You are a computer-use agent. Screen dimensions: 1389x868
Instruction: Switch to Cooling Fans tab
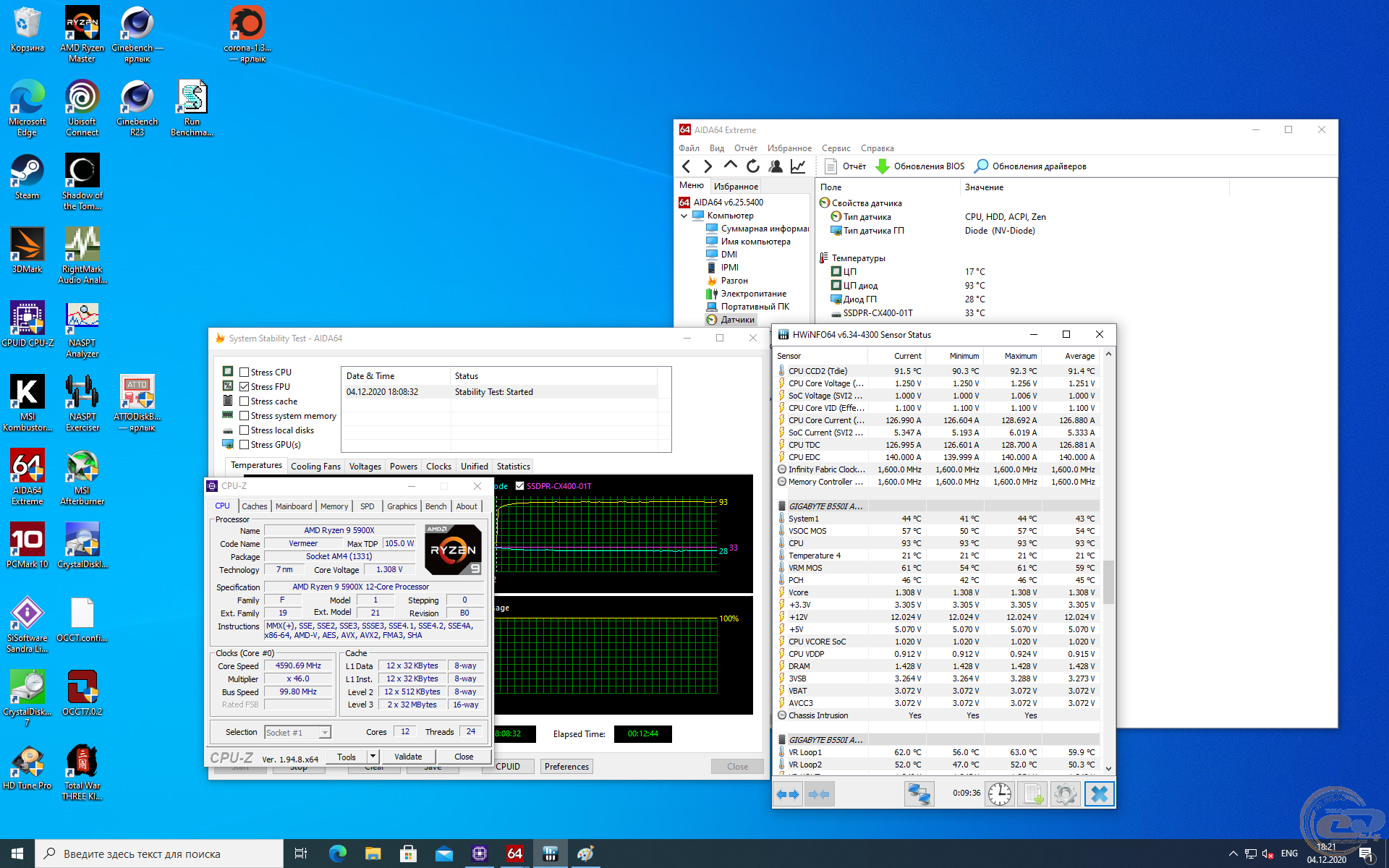(315, 467)
